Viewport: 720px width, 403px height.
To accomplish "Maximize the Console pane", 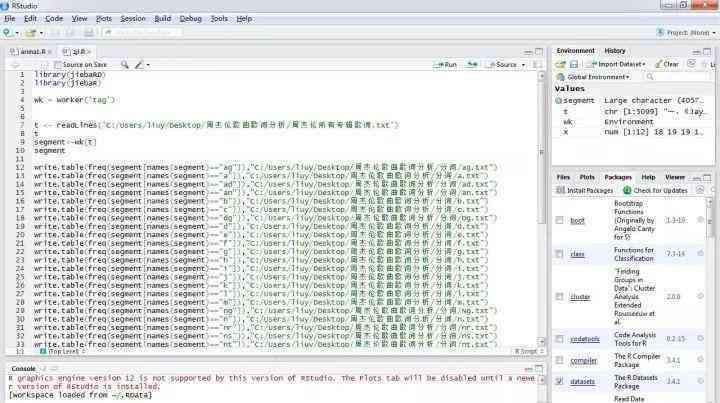I will 539,369.
